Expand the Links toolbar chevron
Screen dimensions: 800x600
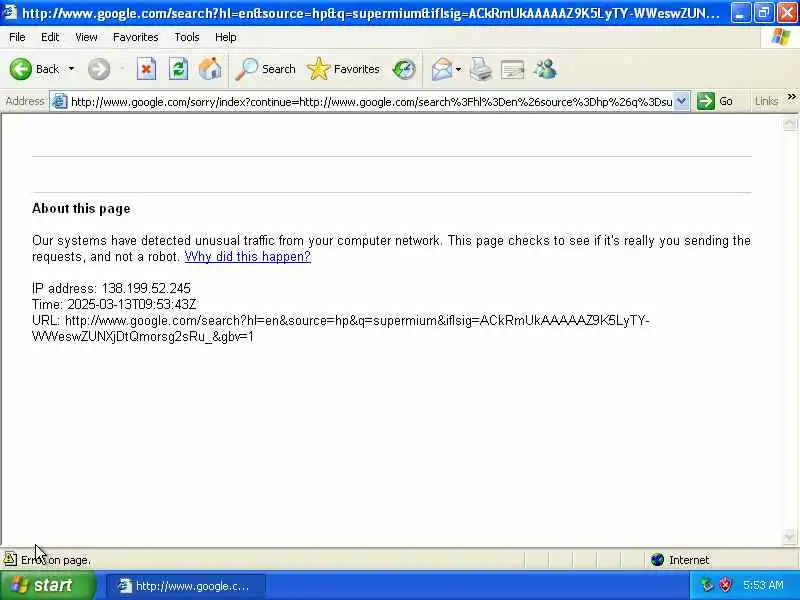(x=791, y=96)
